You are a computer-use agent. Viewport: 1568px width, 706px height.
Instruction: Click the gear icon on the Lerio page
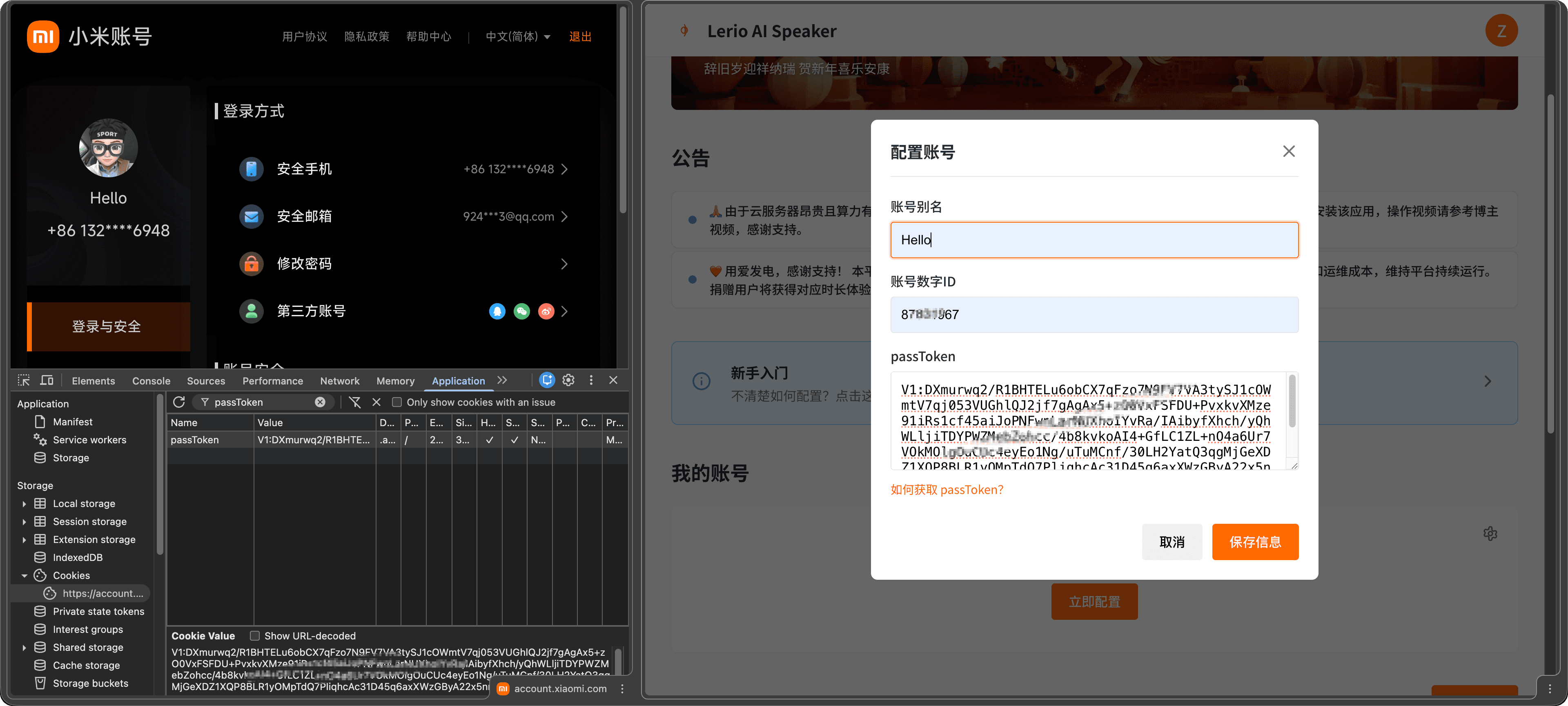1491,533
